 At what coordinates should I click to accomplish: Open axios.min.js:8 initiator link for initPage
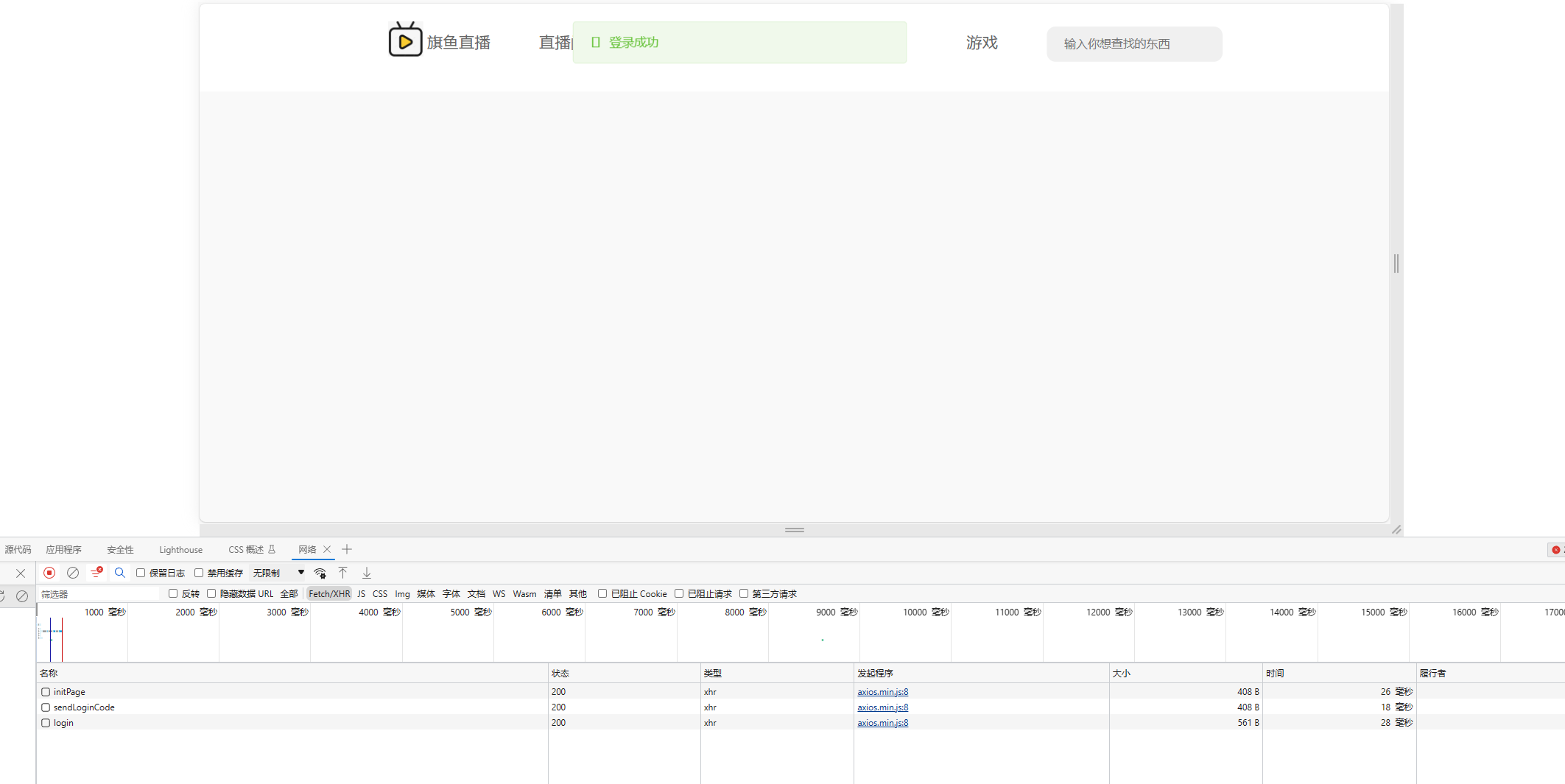(x=882, y=692)
